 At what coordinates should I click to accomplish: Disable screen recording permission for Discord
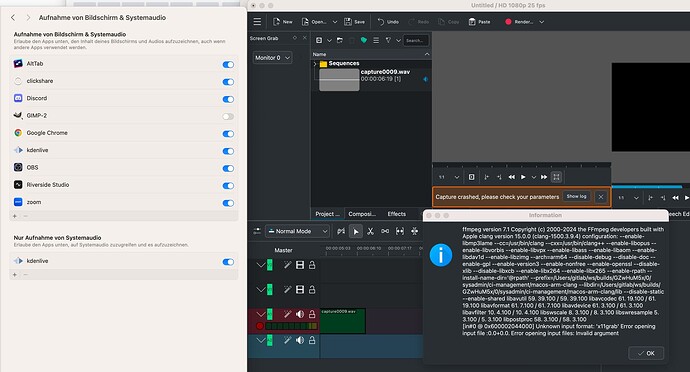coord(228,99)
